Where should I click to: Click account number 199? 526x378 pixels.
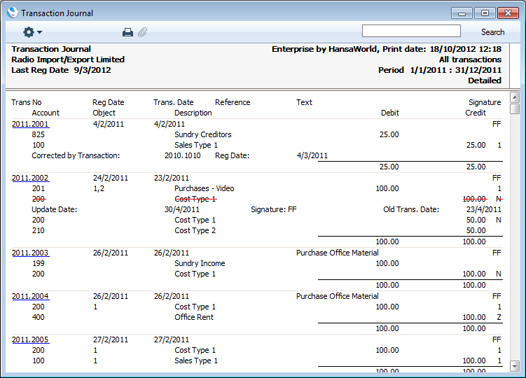[x=38, y=263]
